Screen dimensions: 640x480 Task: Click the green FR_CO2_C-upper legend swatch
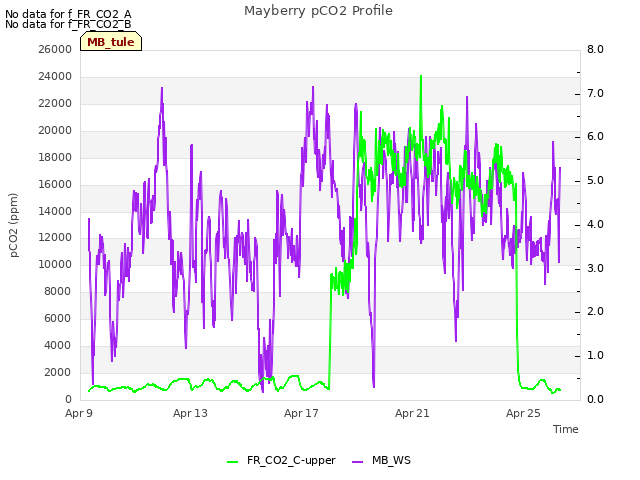232,462
